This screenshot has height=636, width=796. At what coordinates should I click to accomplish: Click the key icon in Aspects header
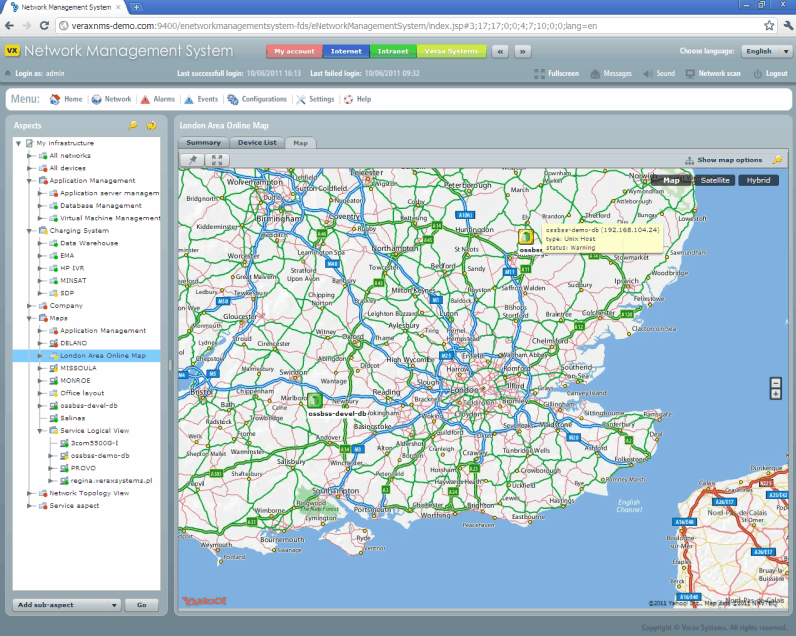[132, 125]
